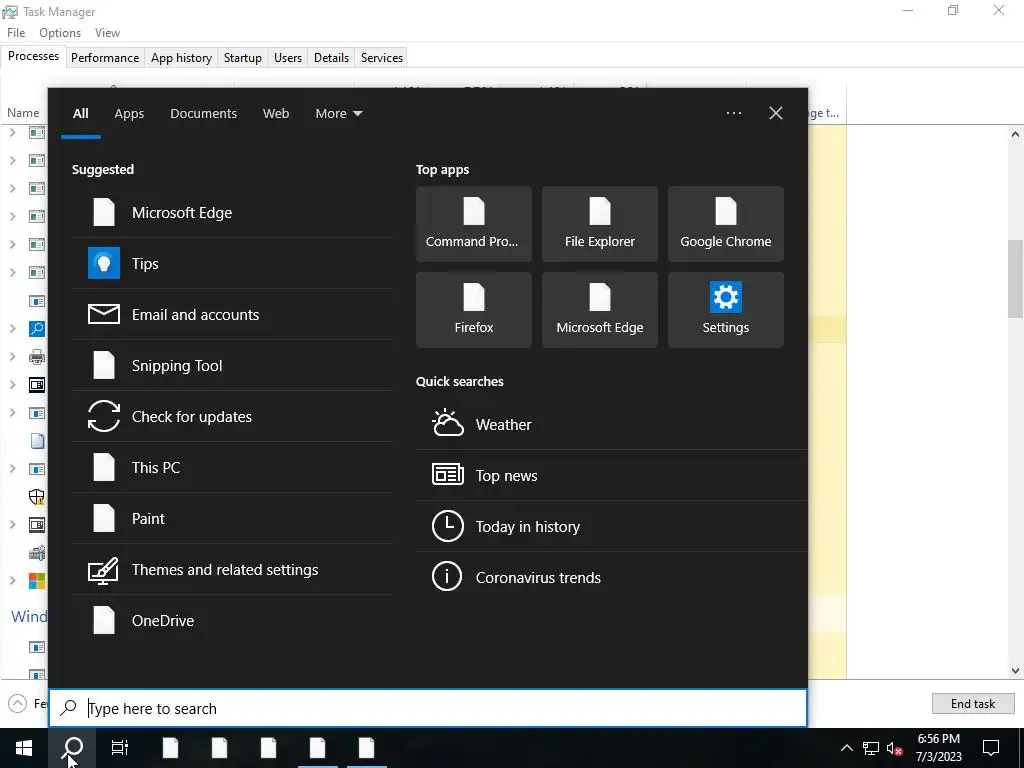Launch Firefox top app tile

coord(473,310)
